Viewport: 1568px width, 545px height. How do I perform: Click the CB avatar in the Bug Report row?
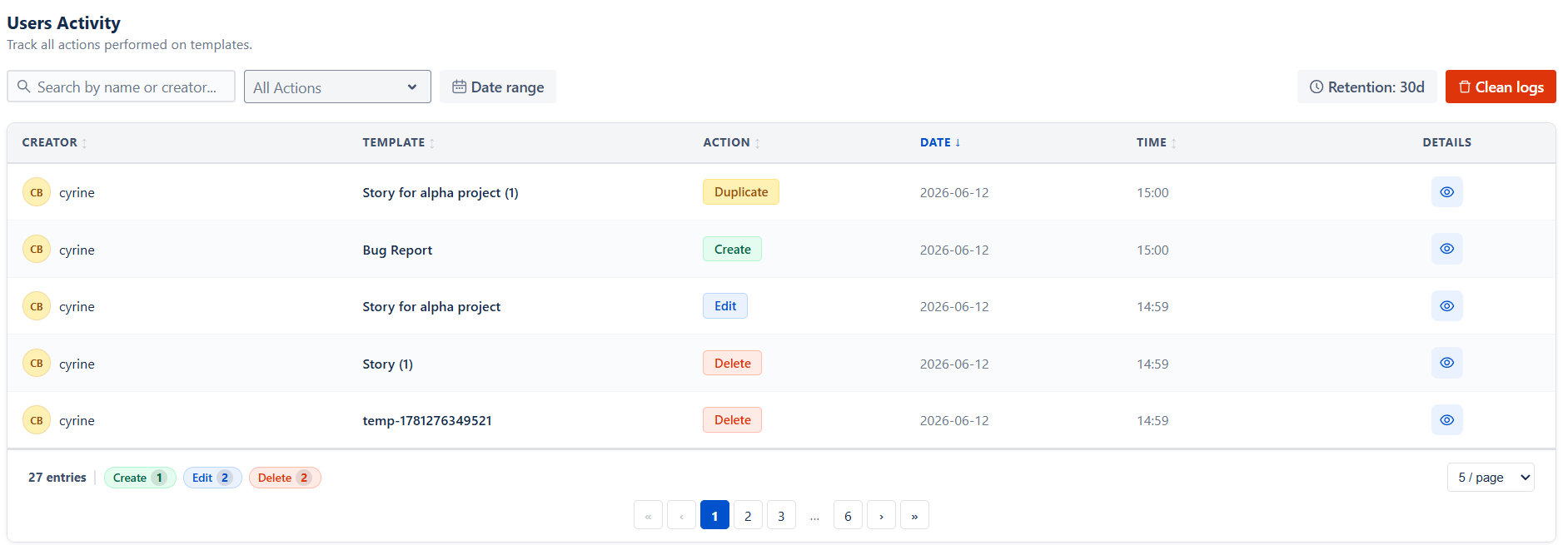[x=37, y=249]
